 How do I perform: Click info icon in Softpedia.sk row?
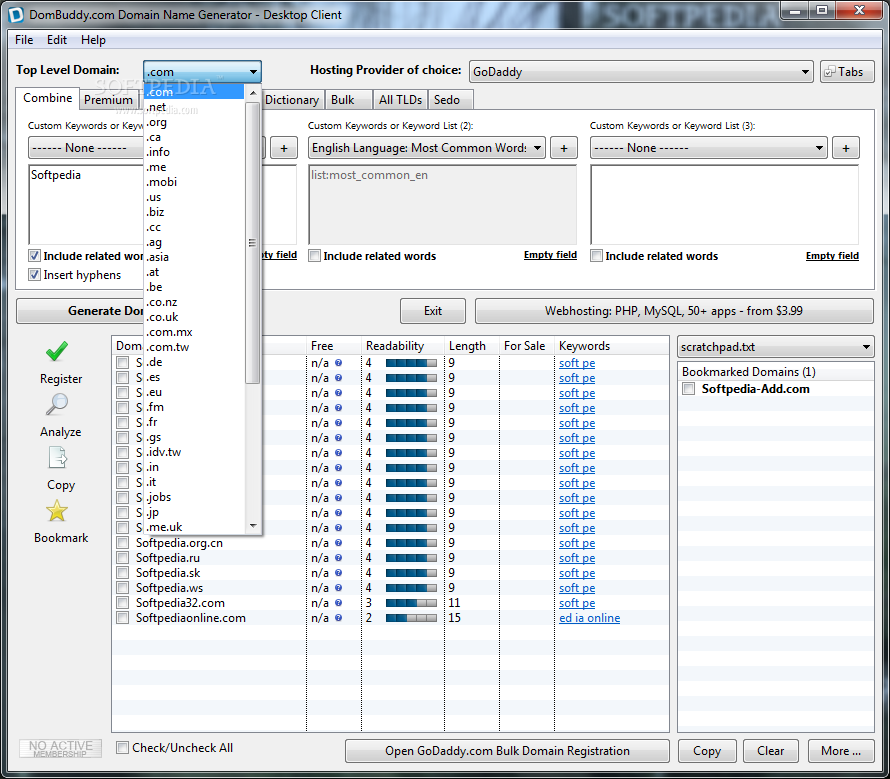[x=338, y=573]
